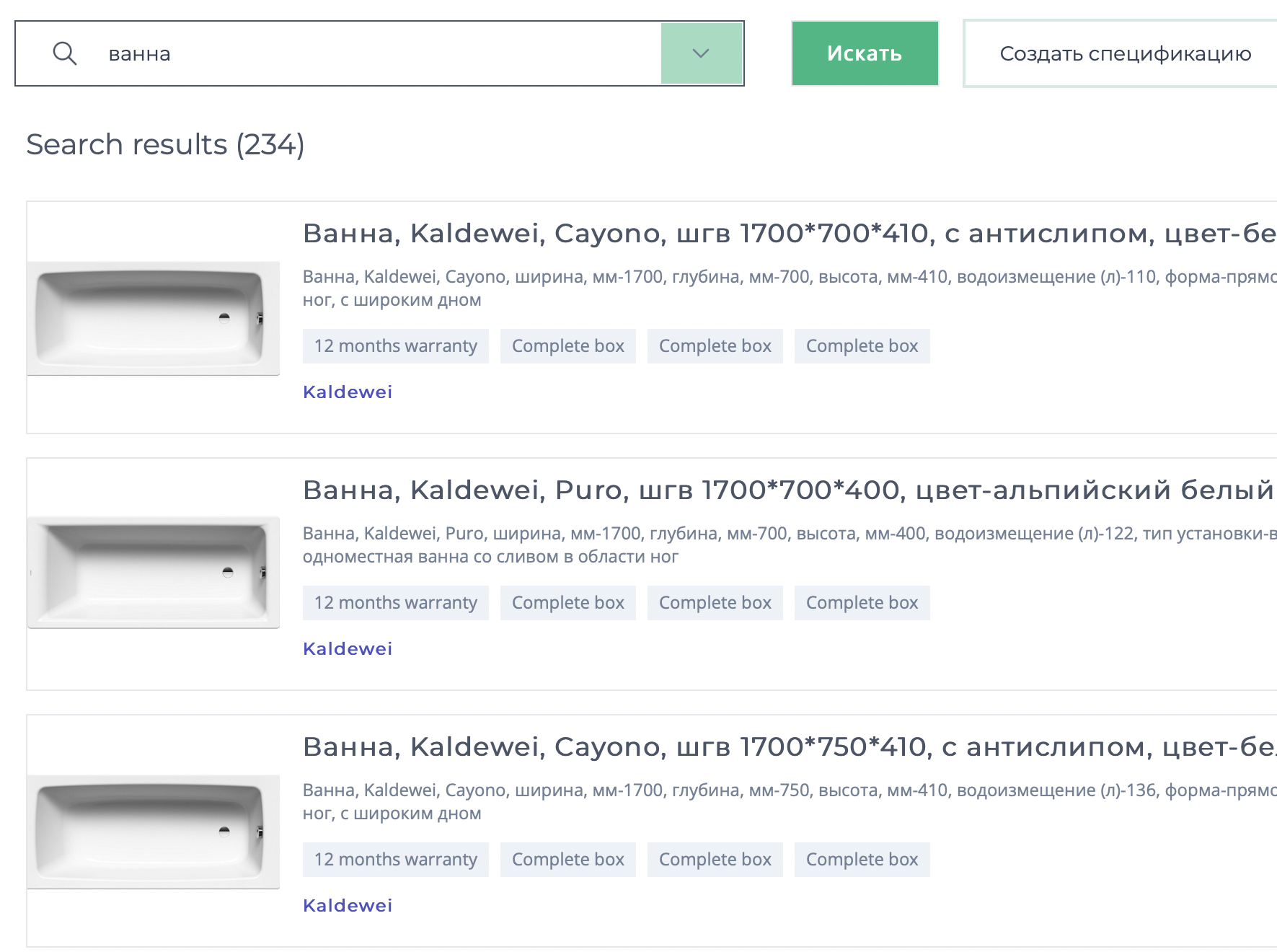Click the Puro bathtub thumbnail

tap(154, 573)
